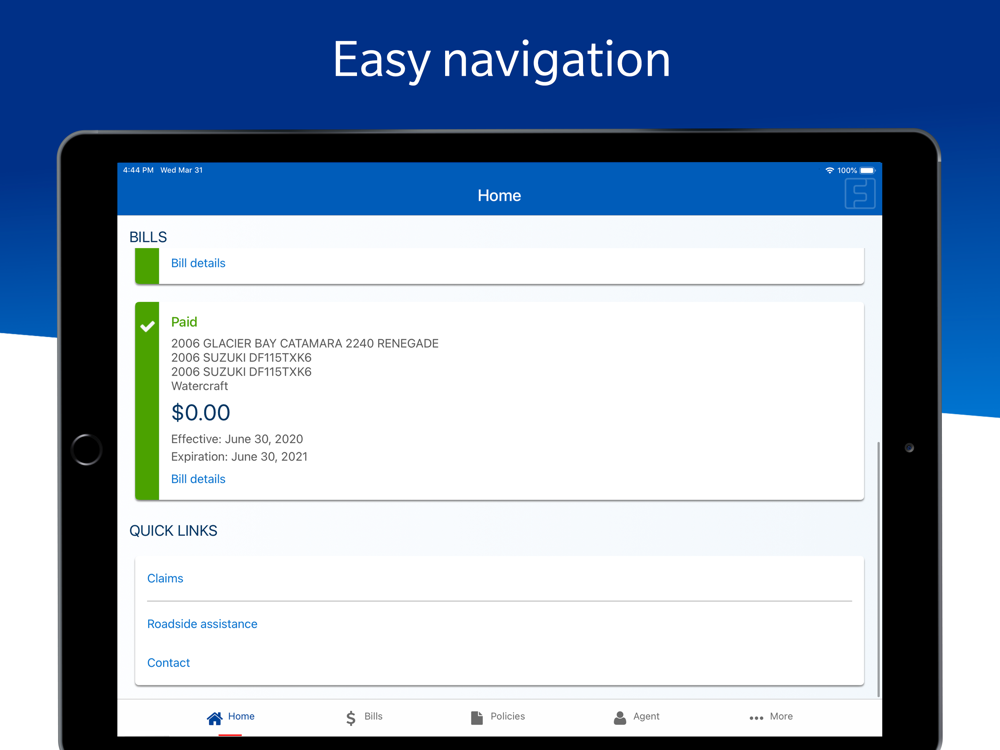The width and height of the screenshot is (1000, 750).
Task: Click the 100% battery percentage
Action: click(848, 170)
